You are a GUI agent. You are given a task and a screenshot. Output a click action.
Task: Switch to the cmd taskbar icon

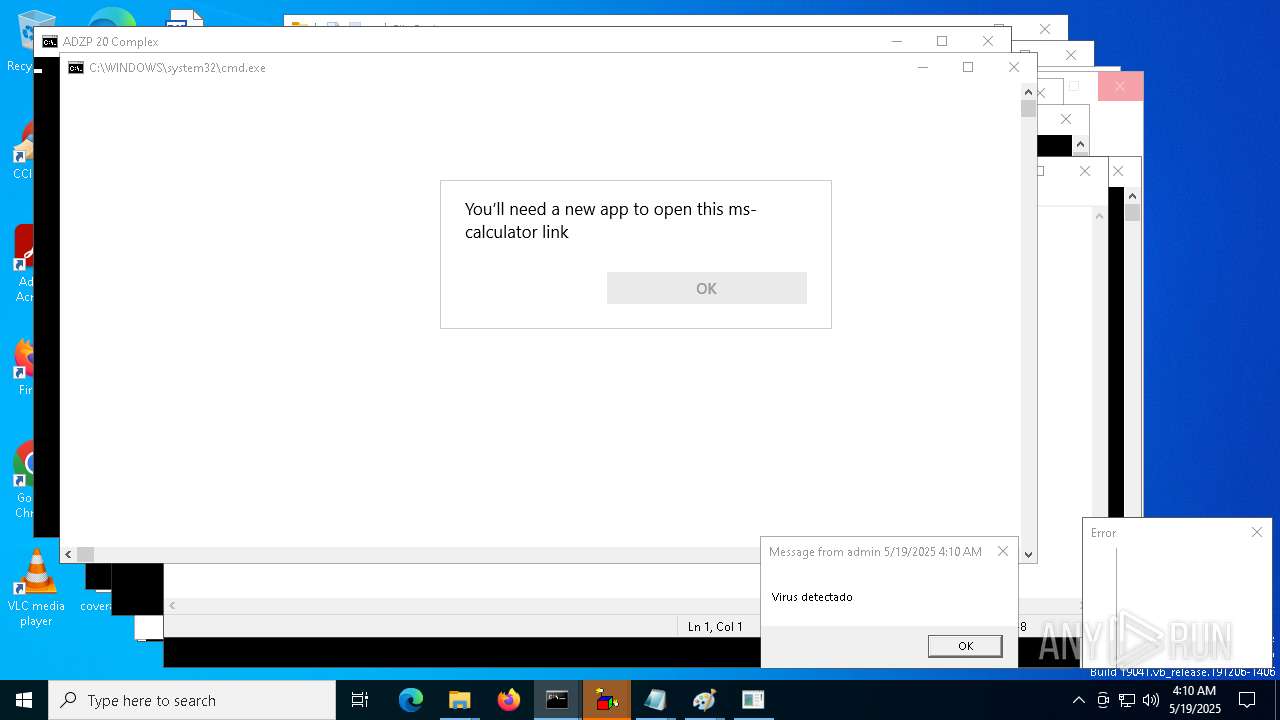[x=557, y=700]
